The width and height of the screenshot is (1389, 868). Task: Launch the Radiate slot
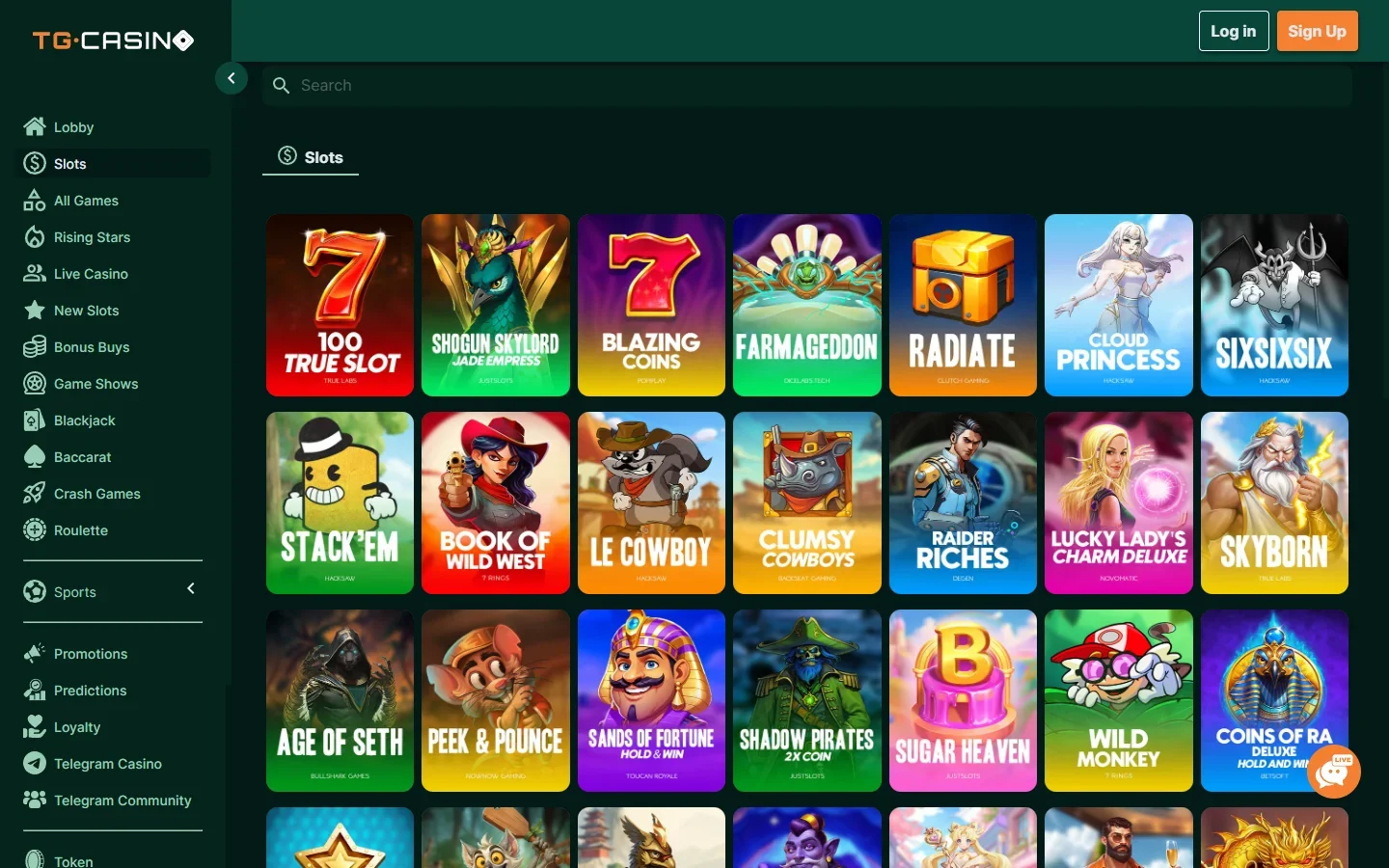963,305
